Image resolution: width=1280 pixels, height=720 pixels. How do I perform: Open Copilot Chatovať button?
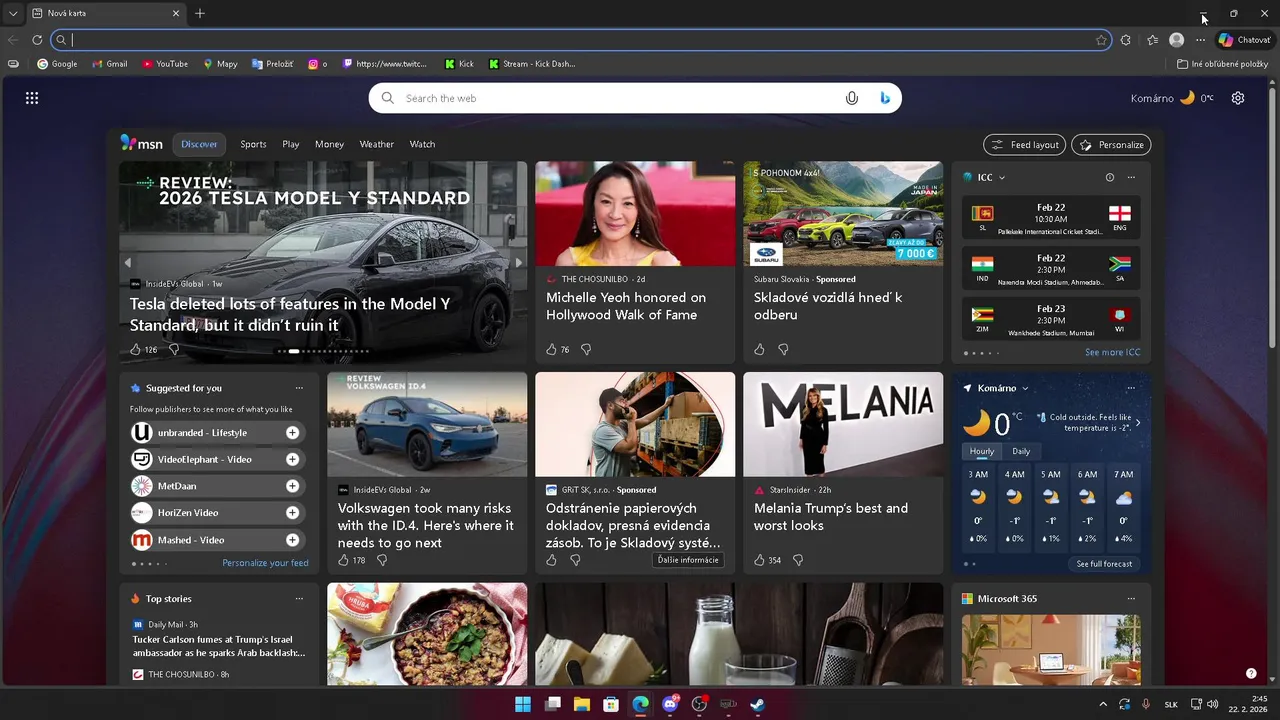(1244, 40)
